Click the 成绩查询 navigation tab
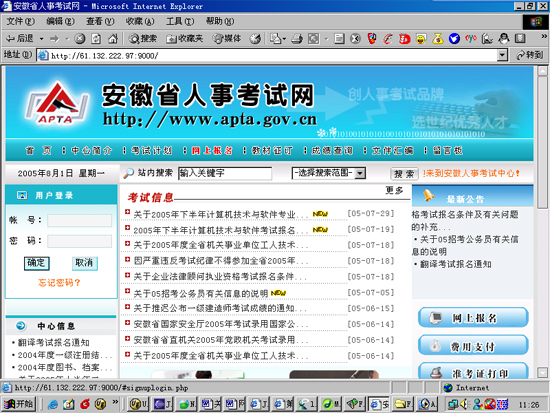Image resolution: width=550 pixels, height=413 pixels. (x=332, y=151)
